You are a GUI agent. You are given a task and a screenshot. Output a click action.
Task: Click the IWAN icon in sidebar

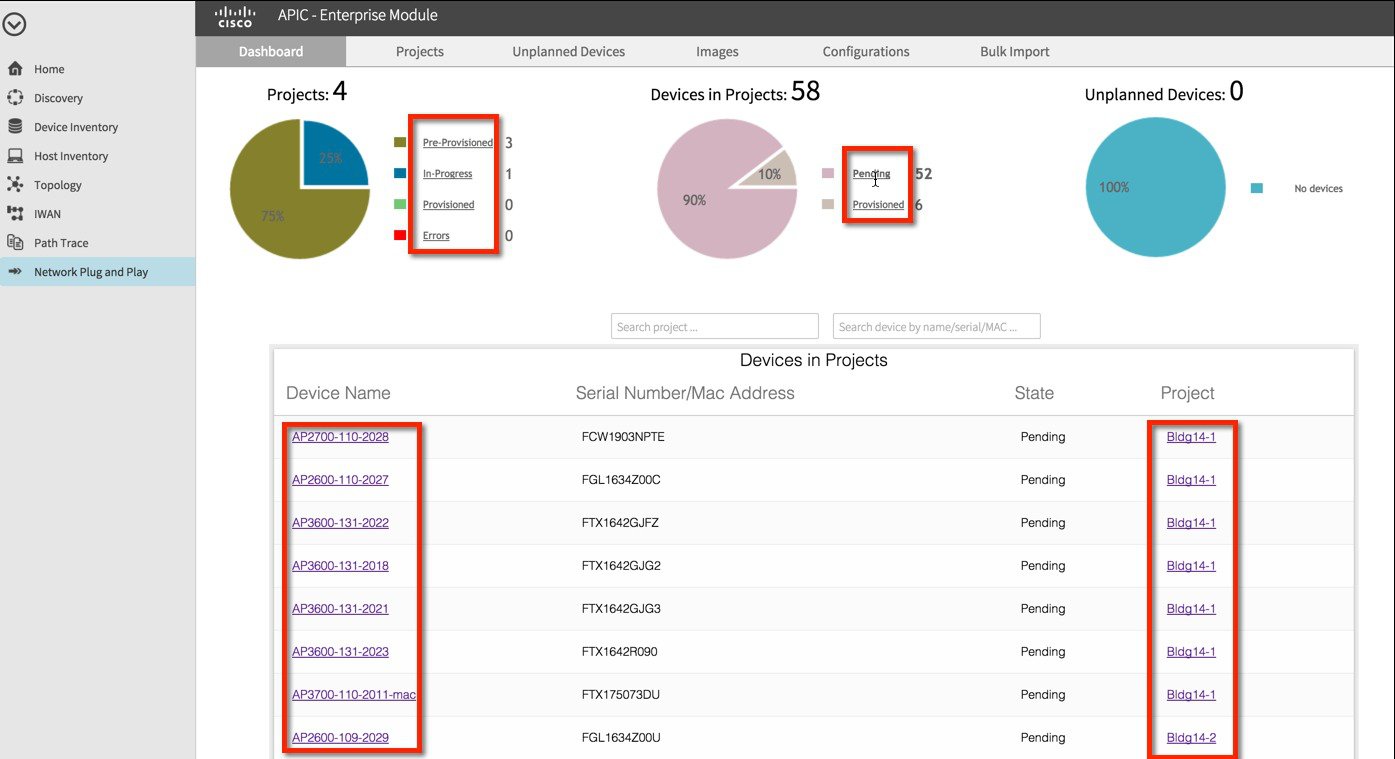[15, 214]
